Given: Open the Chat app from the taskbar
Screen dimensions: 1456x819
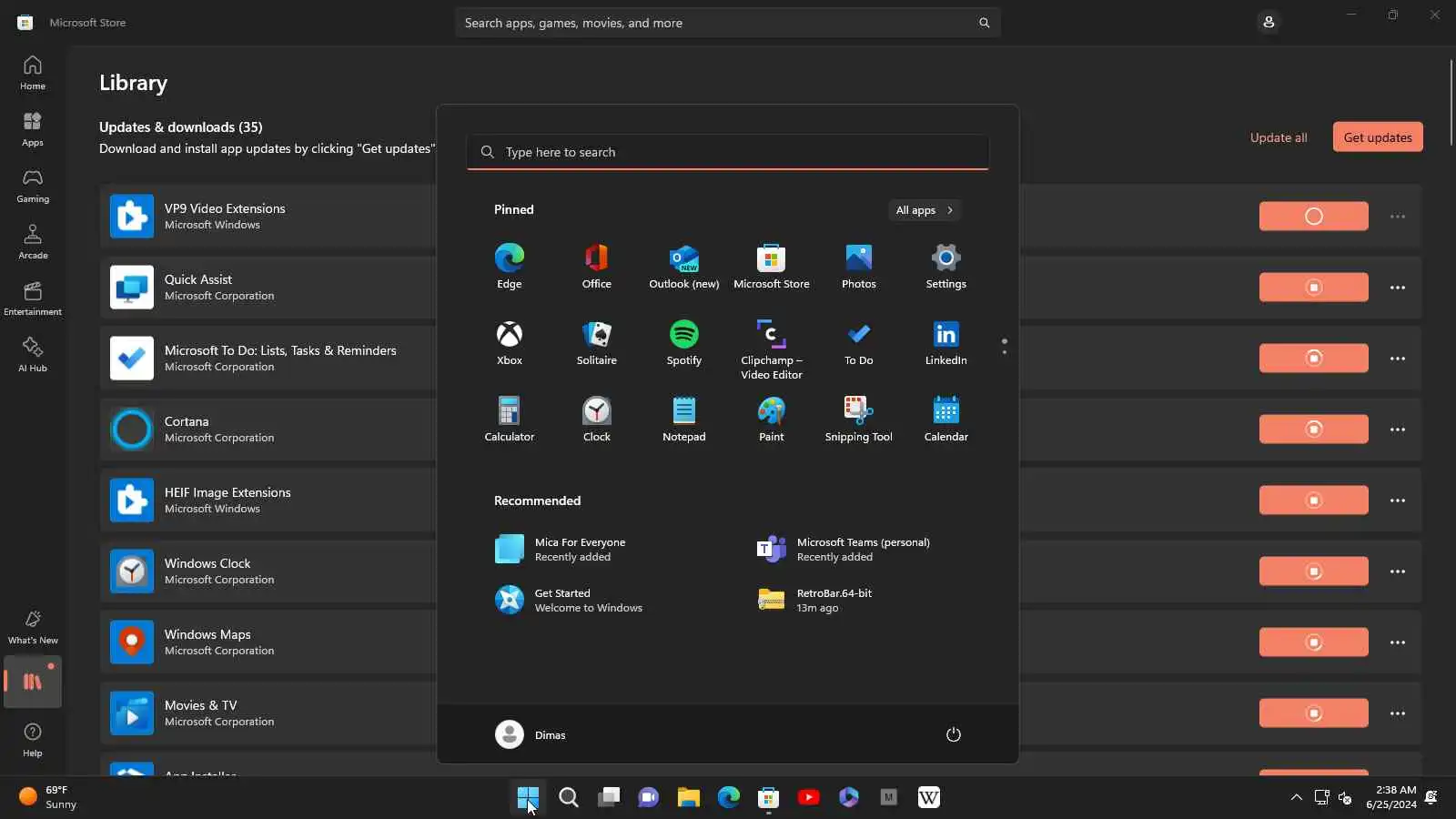Looking at the screenshot, I should pos(649,798).
